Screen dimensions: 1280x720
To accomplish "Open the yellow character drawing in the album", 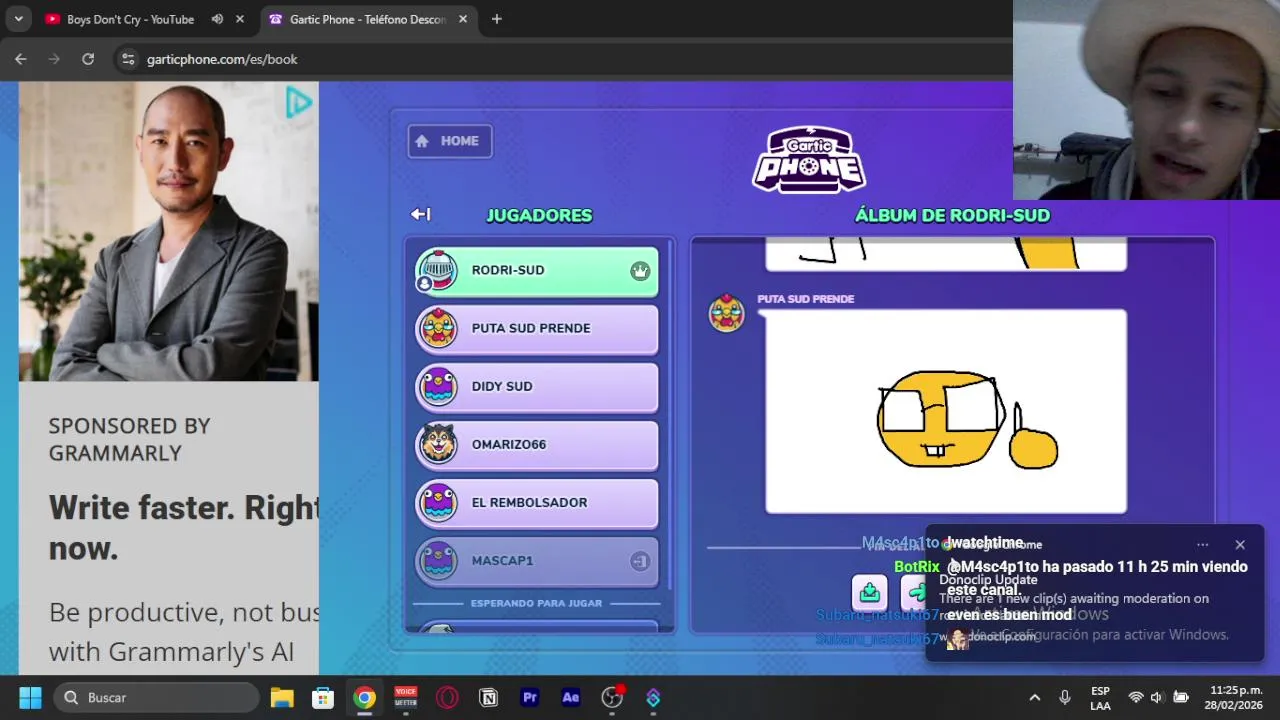I will click(946, 411).
